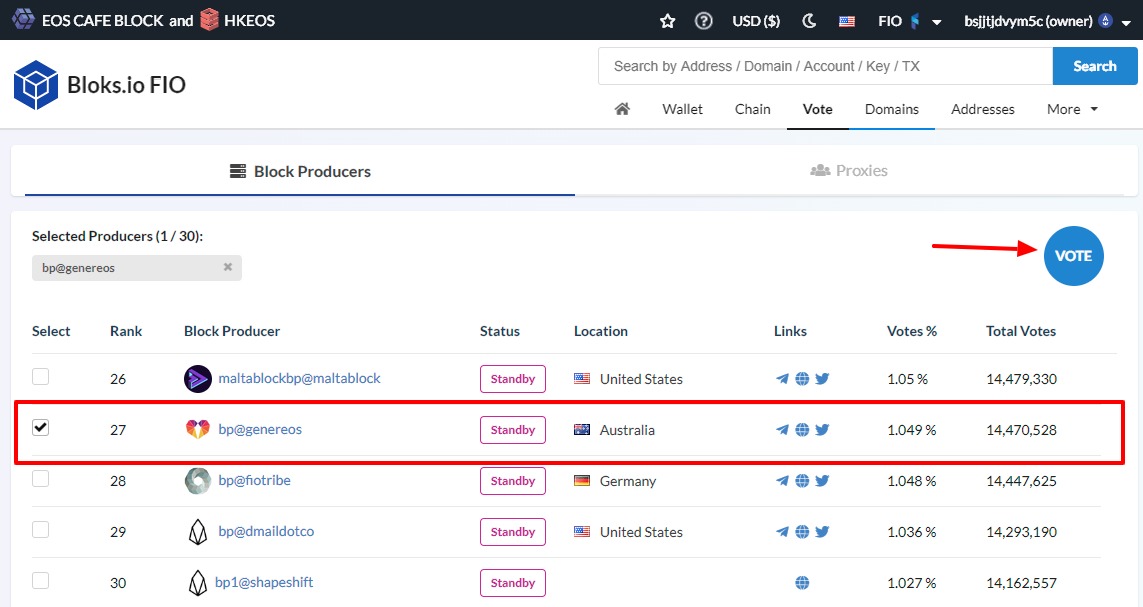This screenshot has height=607, width=1143.
Task: Open website globe for bp@fiotribe
Action: coord(802,481)
